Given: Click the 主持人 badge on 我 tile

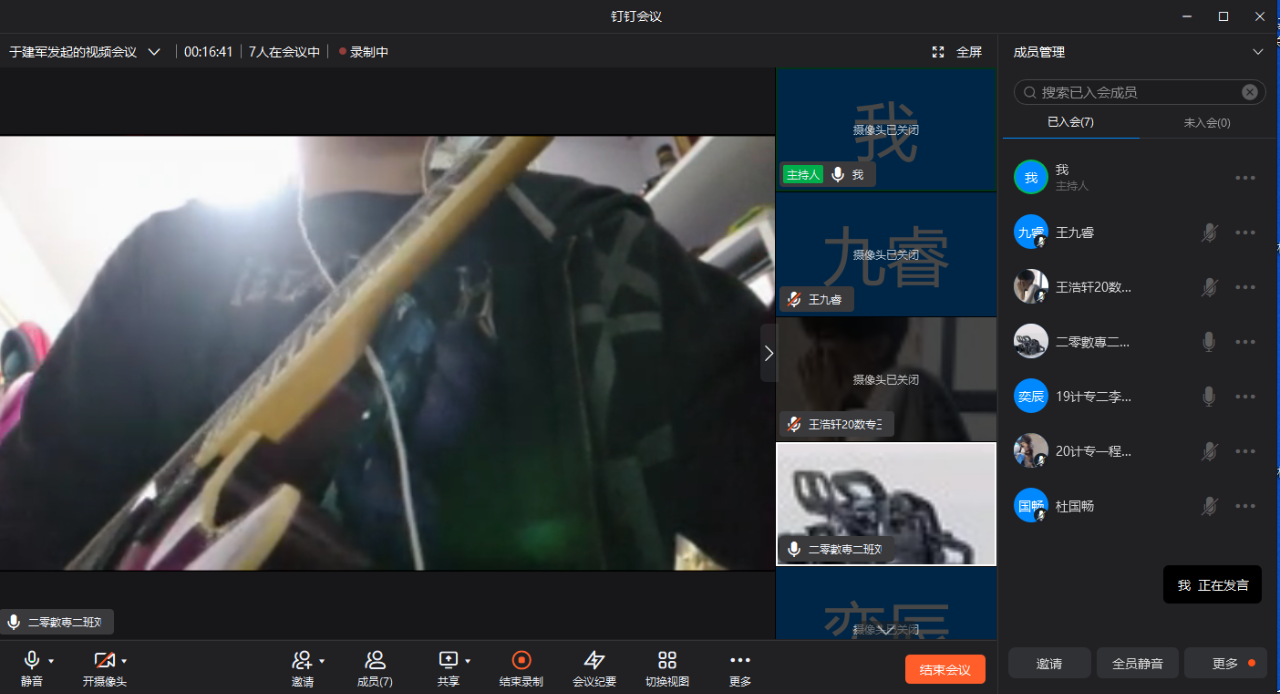Looking at the screenshot, I should [803, 175].
